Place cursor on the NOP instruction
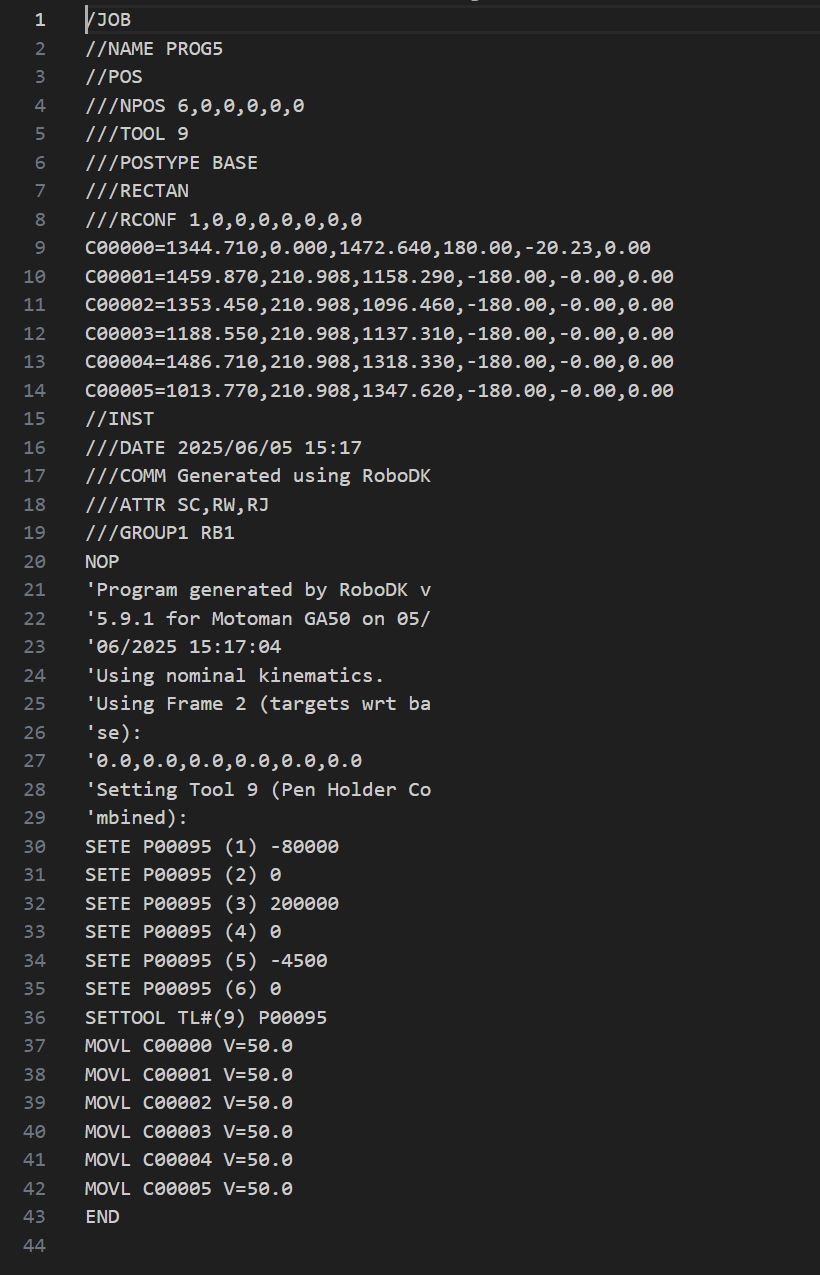 (x=102, y=561)
